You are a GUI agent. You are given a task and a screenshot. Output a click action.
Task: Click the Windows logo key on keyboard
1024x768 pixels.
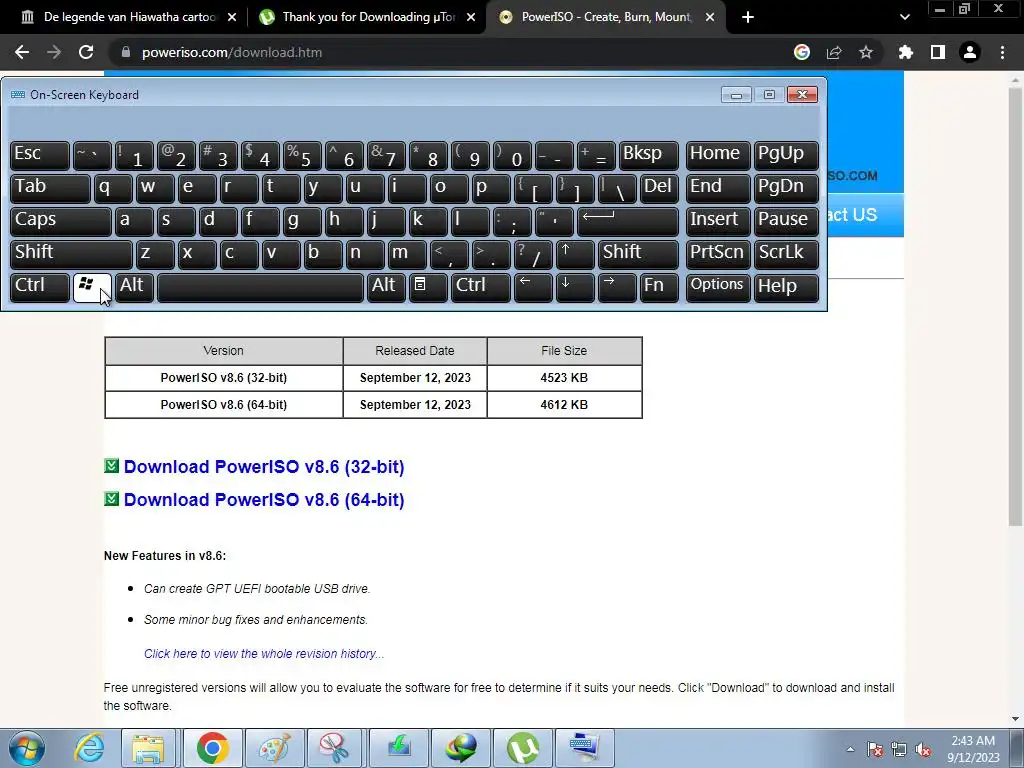92,287
